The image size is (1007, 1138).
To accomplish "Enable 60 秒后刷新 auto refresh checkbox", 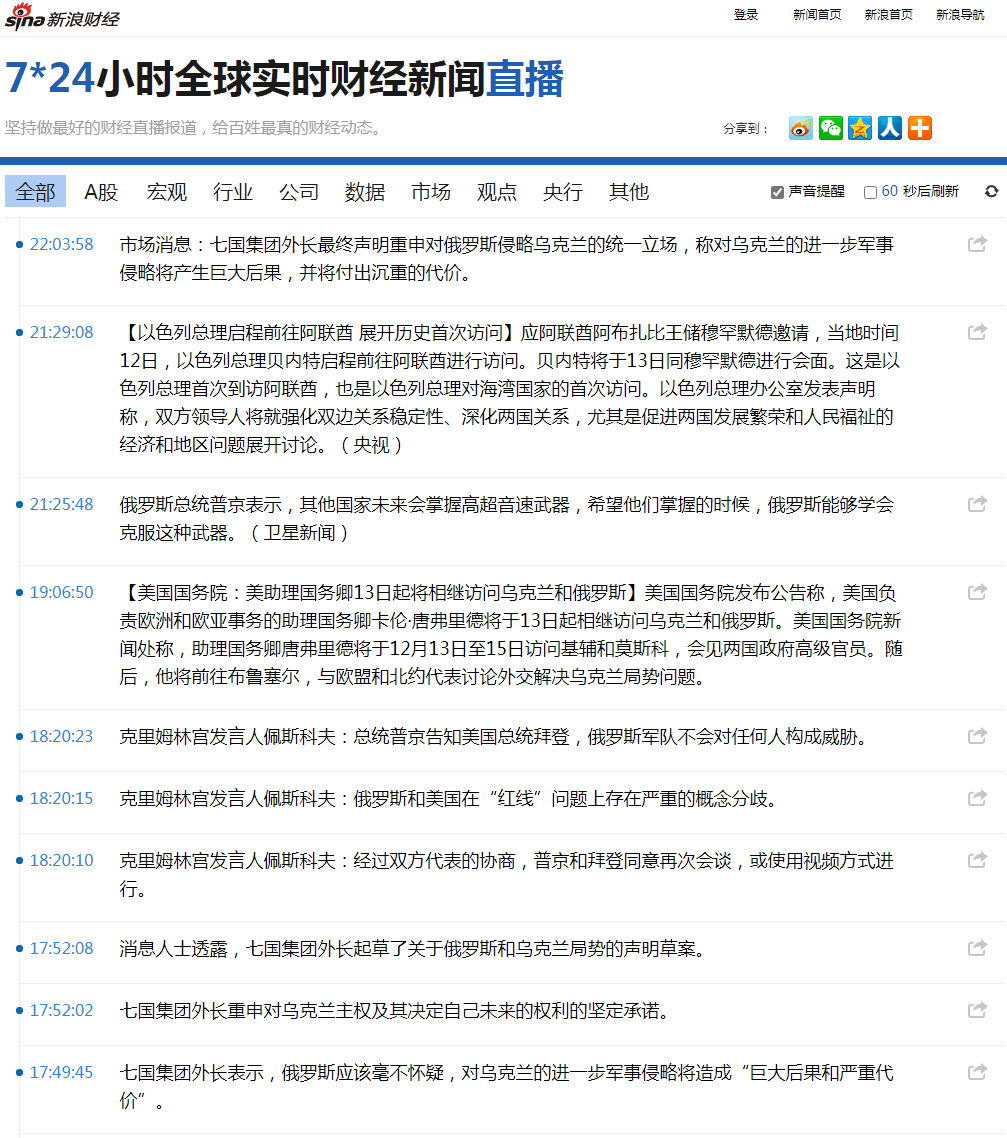I will (871, 192).
